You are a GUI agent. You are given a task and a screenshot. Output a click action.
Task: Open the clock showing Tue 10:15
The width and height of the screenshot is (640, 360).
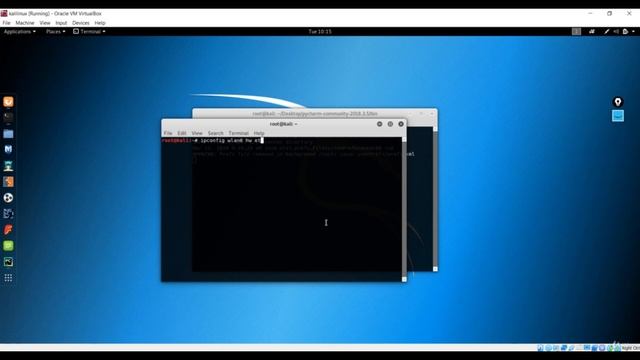click(320, 31)
